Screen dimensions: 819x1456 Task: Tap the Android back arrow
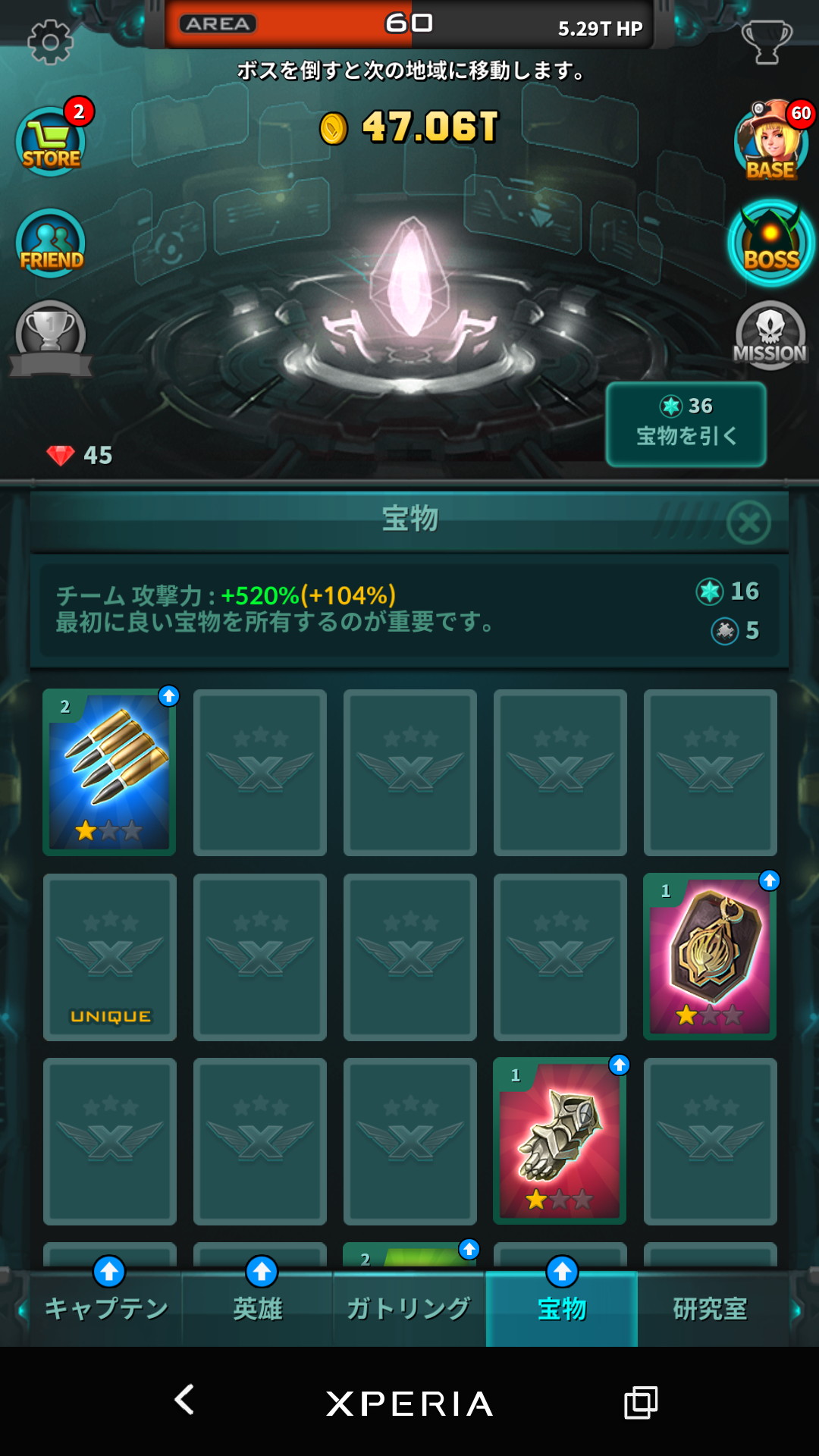(184, 1400)
